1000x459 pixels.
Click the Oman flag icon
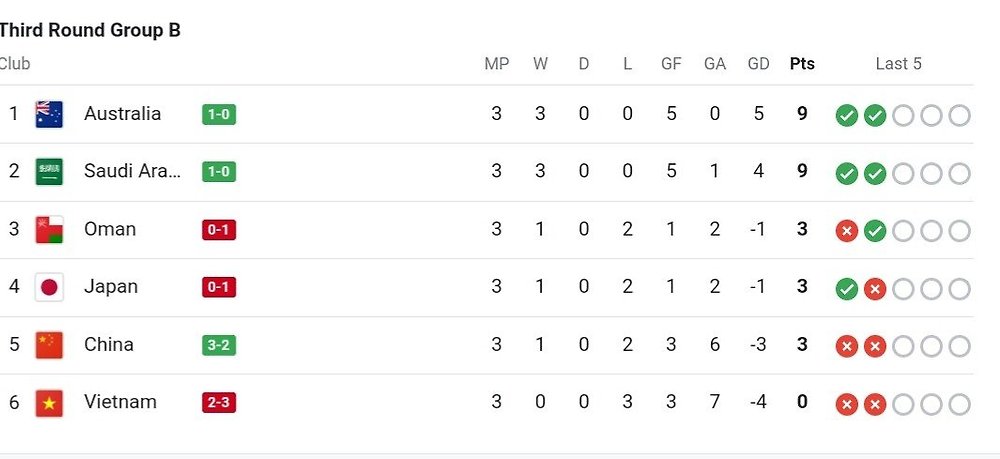(x=49, y=230)
